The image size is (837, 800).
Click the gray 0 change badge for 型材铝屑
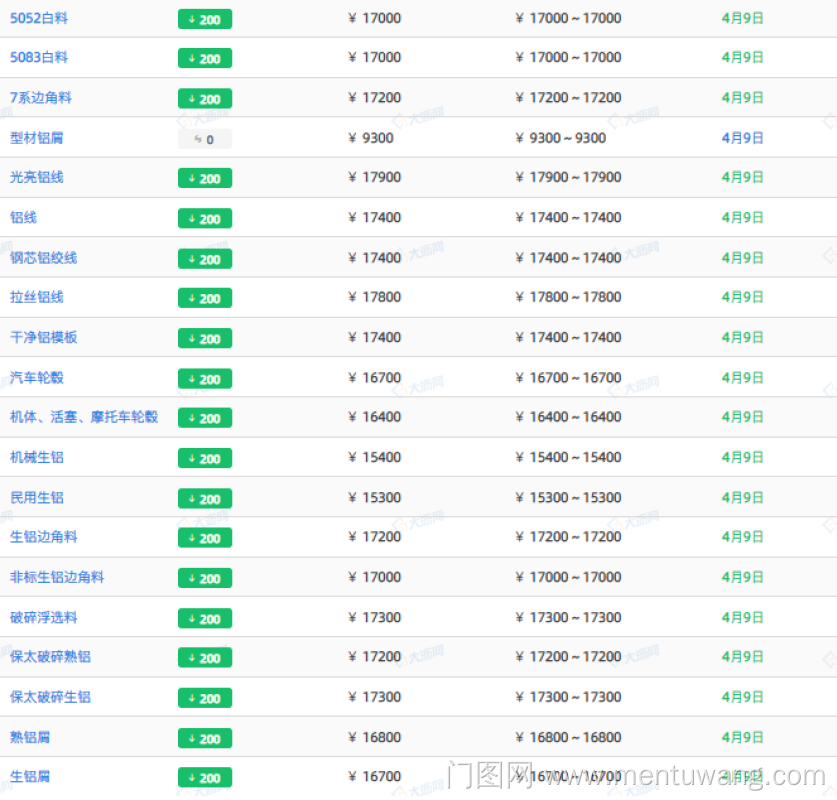point(204,139)
